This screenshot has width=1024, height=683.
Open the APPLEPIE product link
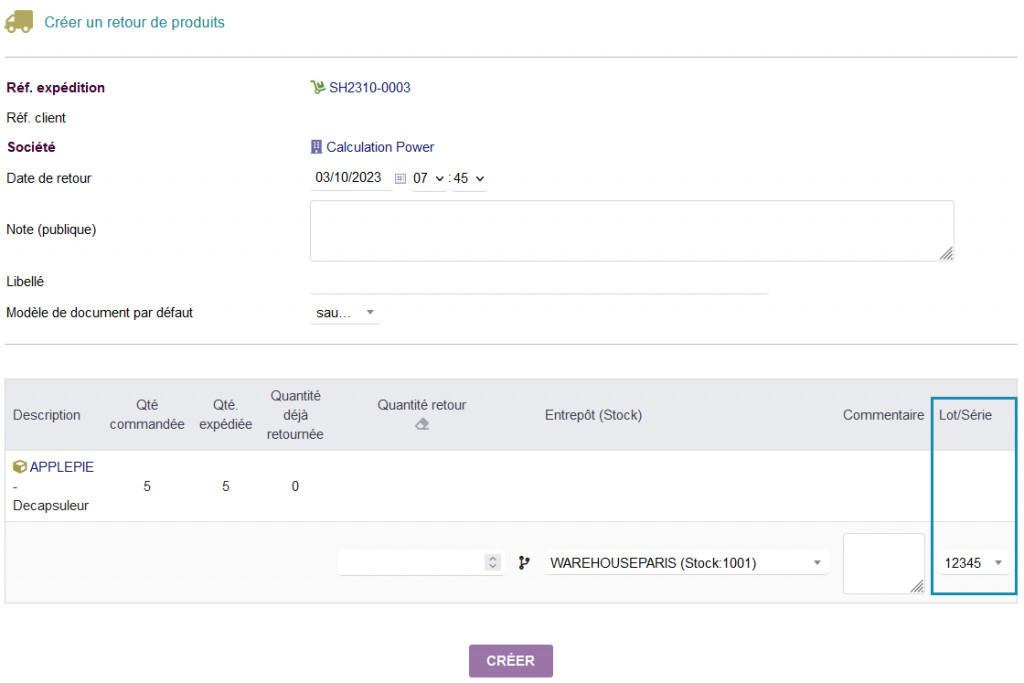(62, 467)
